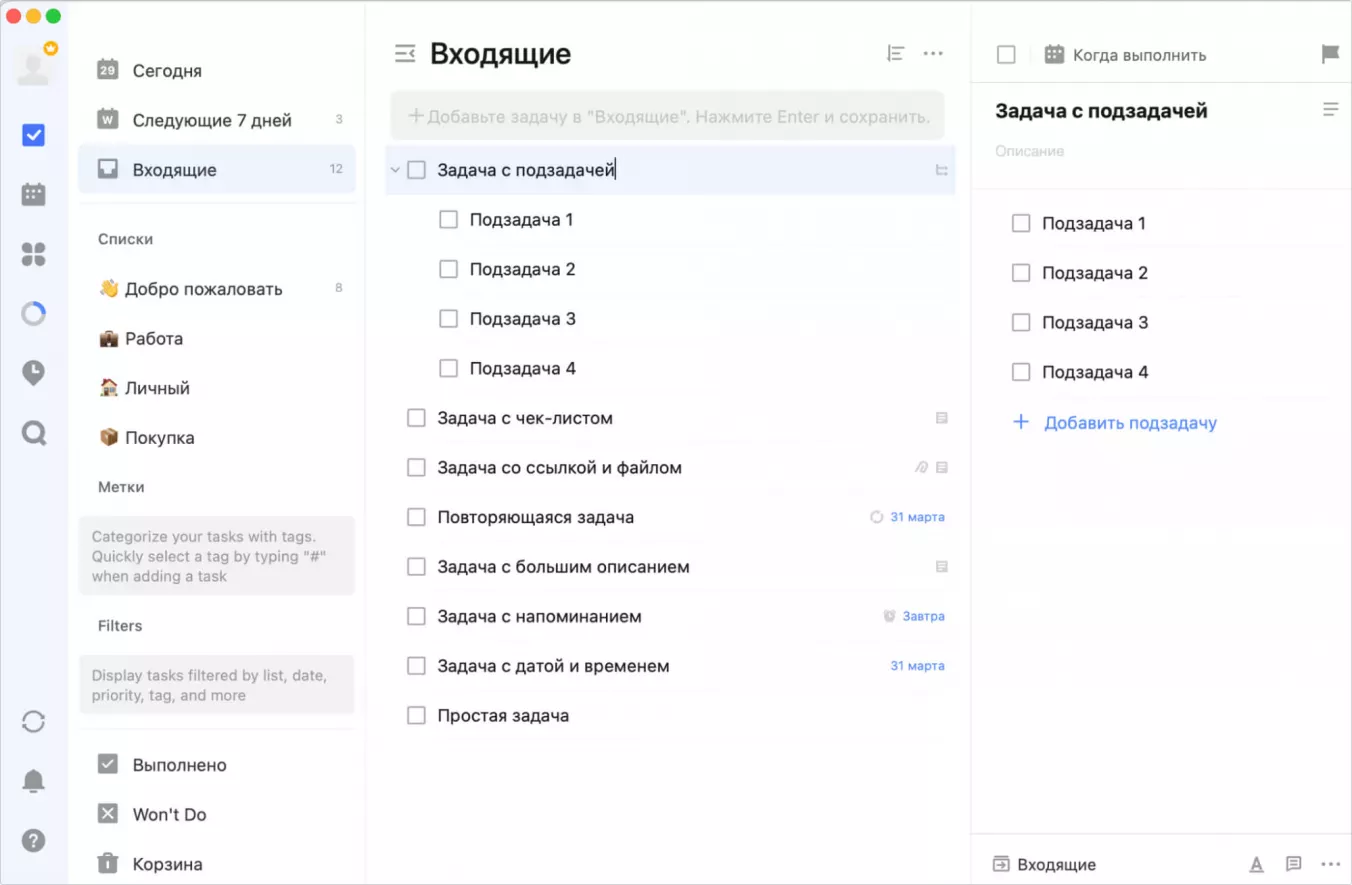The height and width of the screenshot is (885, 1352).
Task: Select Подзадача 2 row in list
Action: coord(670,269)
